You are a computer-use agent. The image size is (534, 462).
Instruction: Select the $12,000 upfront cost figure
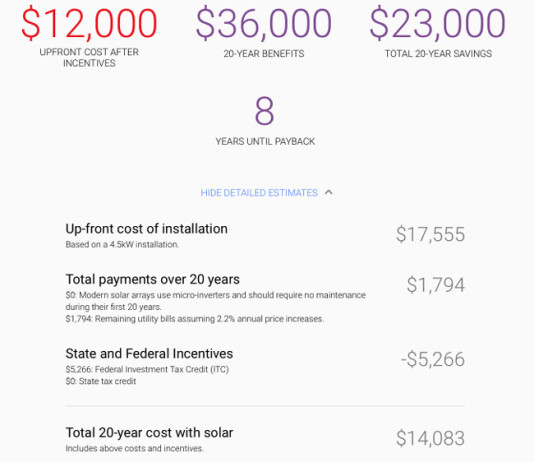(89, 23)
